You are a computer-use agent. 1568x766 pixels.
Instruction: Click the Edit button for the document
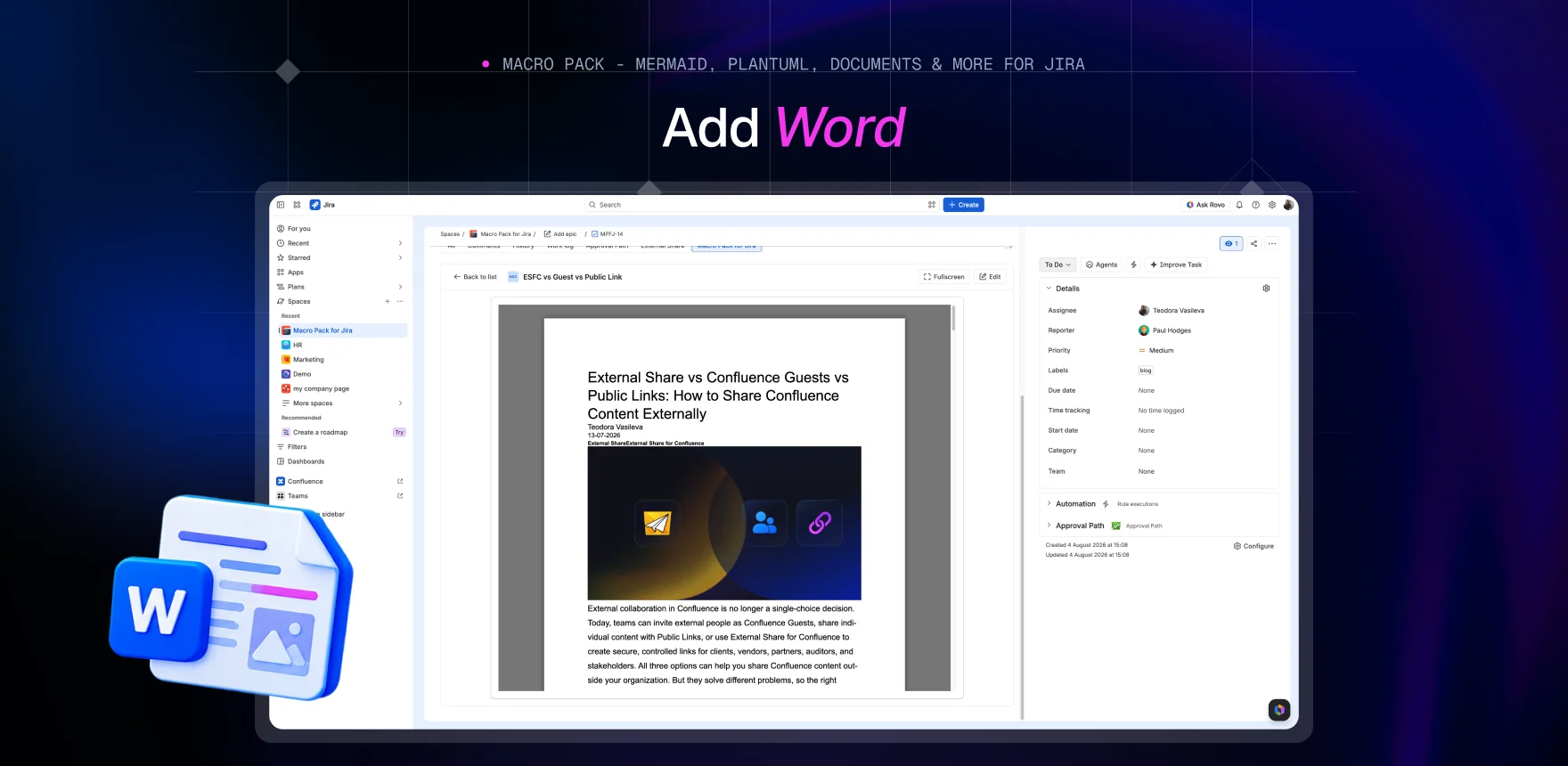(990, 277)
